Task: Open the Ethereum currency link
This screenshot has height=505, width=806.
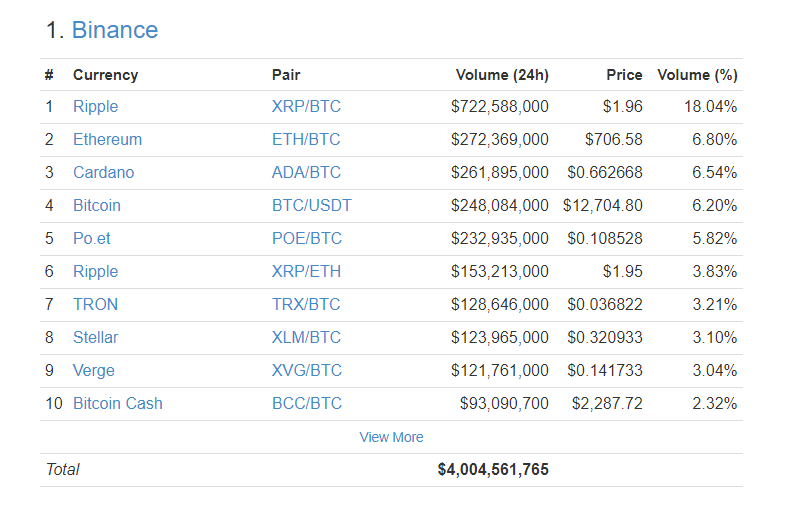Action: click(x=107, y=139)
